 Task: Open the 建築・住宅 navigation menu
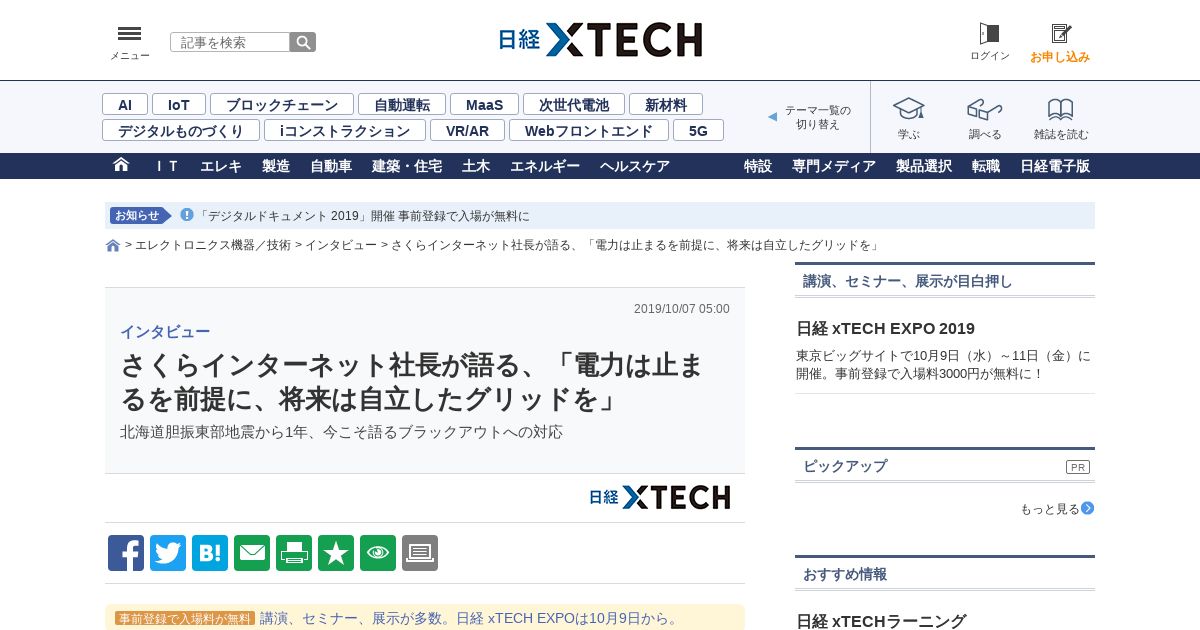pos(407,166)
